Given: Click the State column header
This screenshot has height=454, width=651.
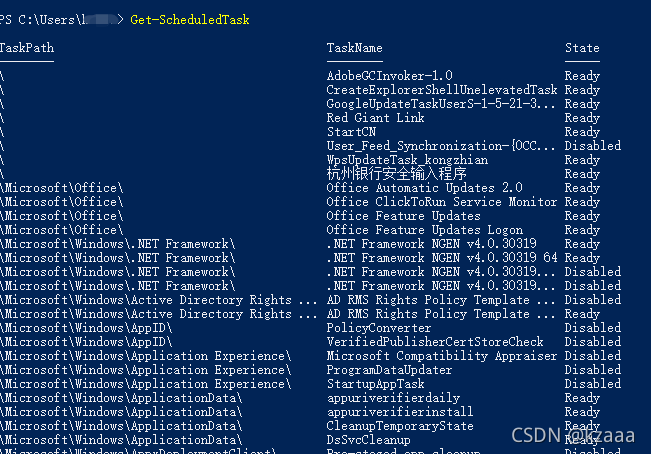Looking at the screenshot, I should click(582, 48).
